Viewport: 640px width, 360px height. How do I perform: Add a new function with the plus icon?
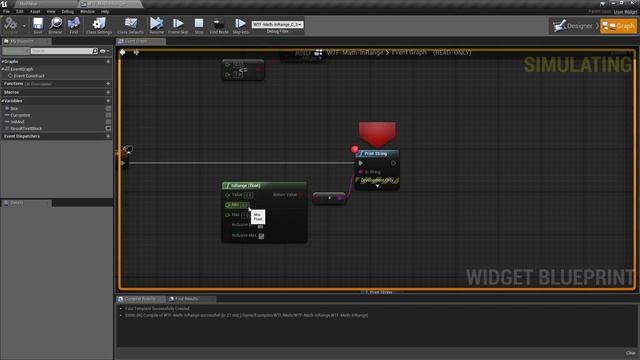[108, 84]
